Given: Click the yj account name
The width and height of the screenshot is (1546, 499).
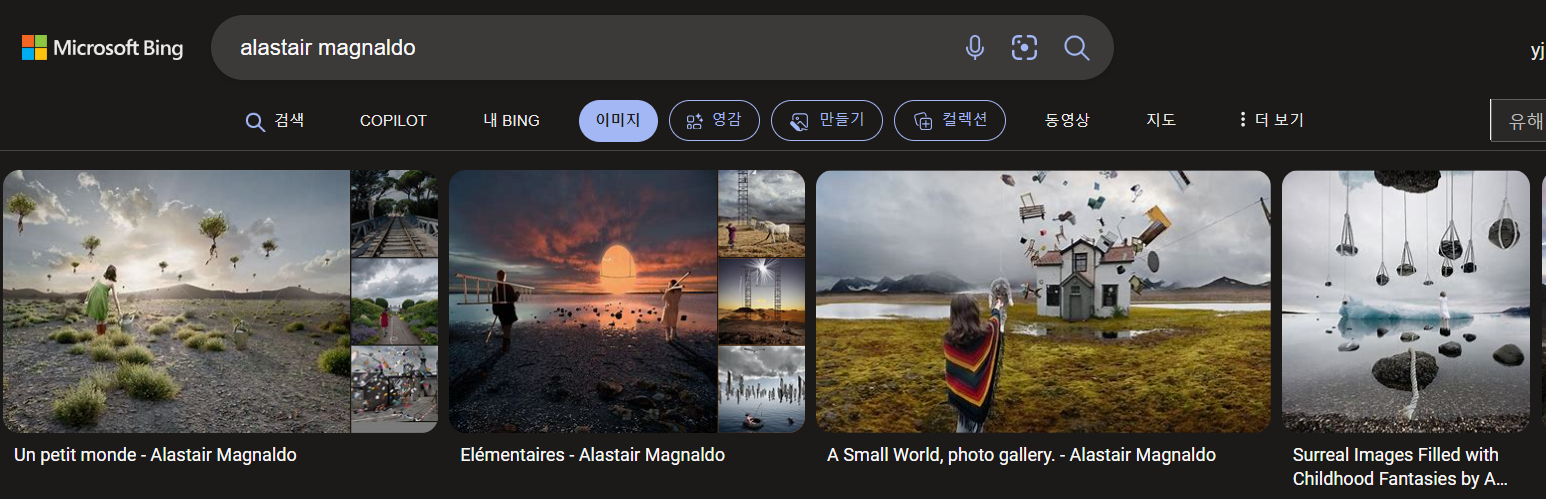Looking at the screenshot, I should 1538,50.
